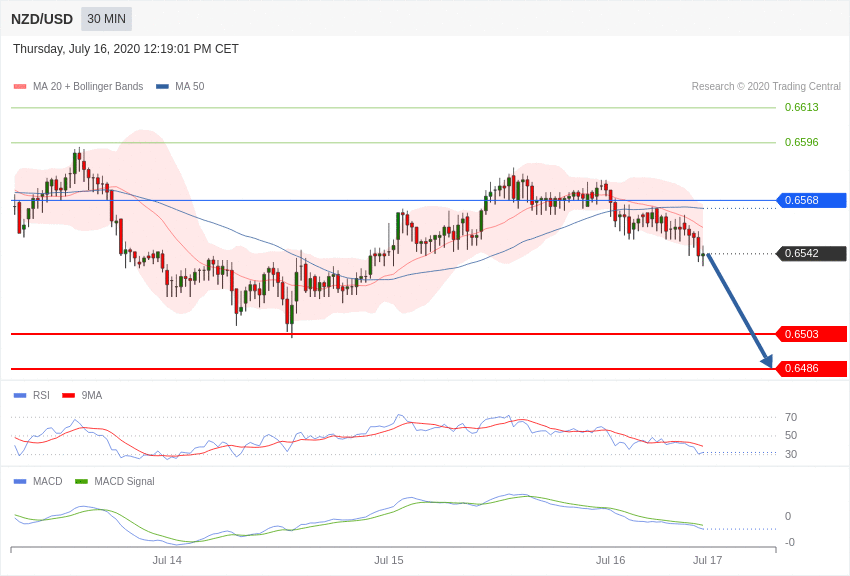
Task: Click the RSI legend swatch
Action: point(20,396)
